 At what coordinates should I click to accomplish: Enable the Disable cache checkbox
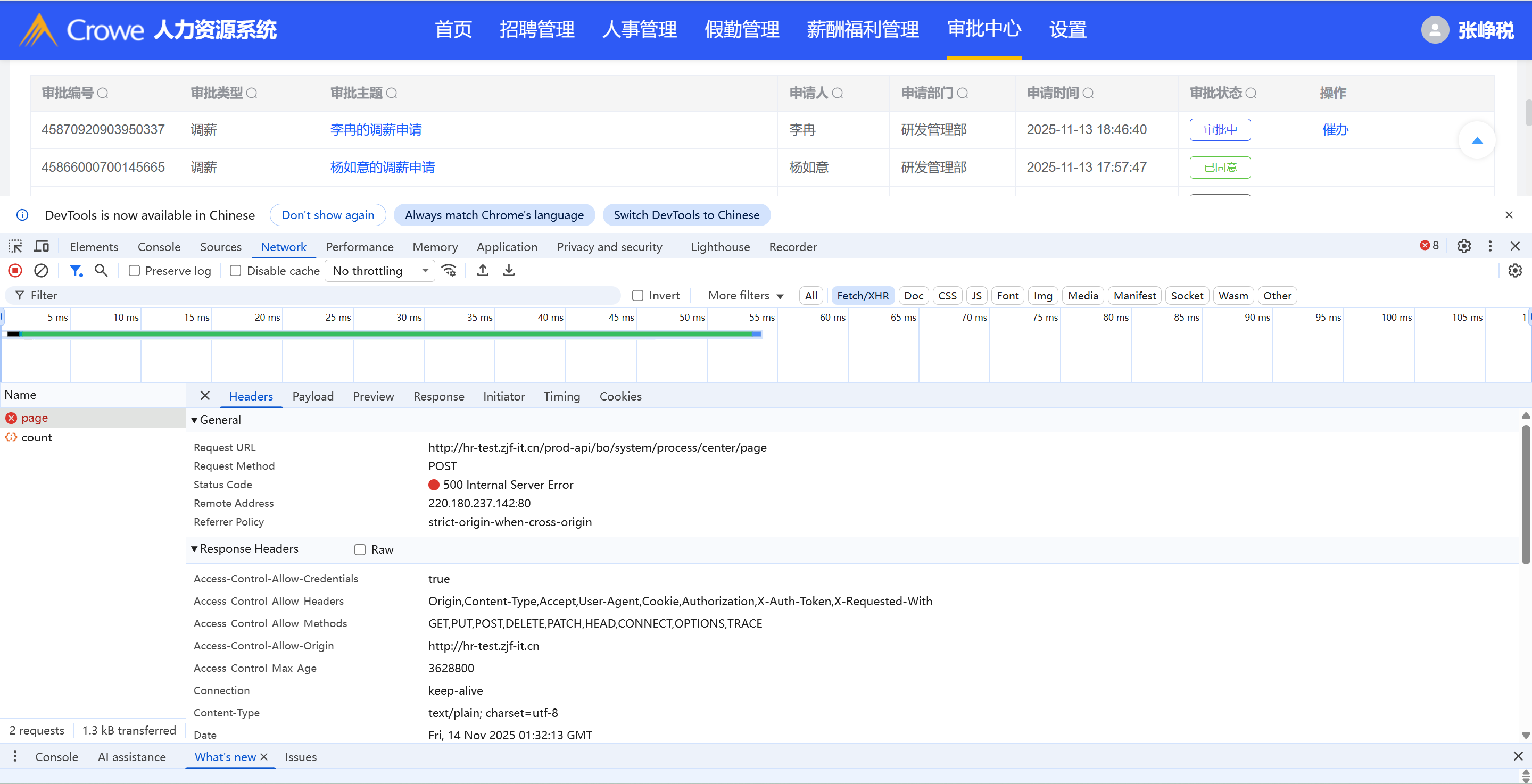point(236,271)
